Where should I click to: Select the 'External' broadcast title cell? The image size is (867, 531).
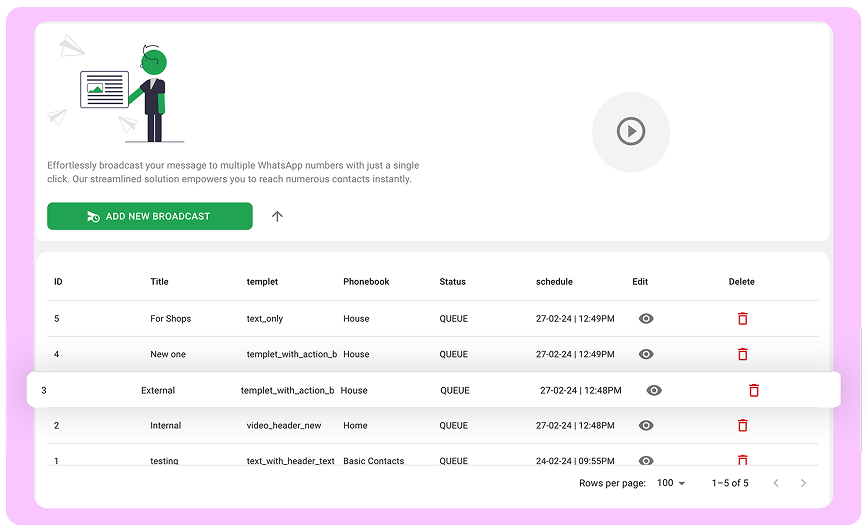[x=158, y=390]
